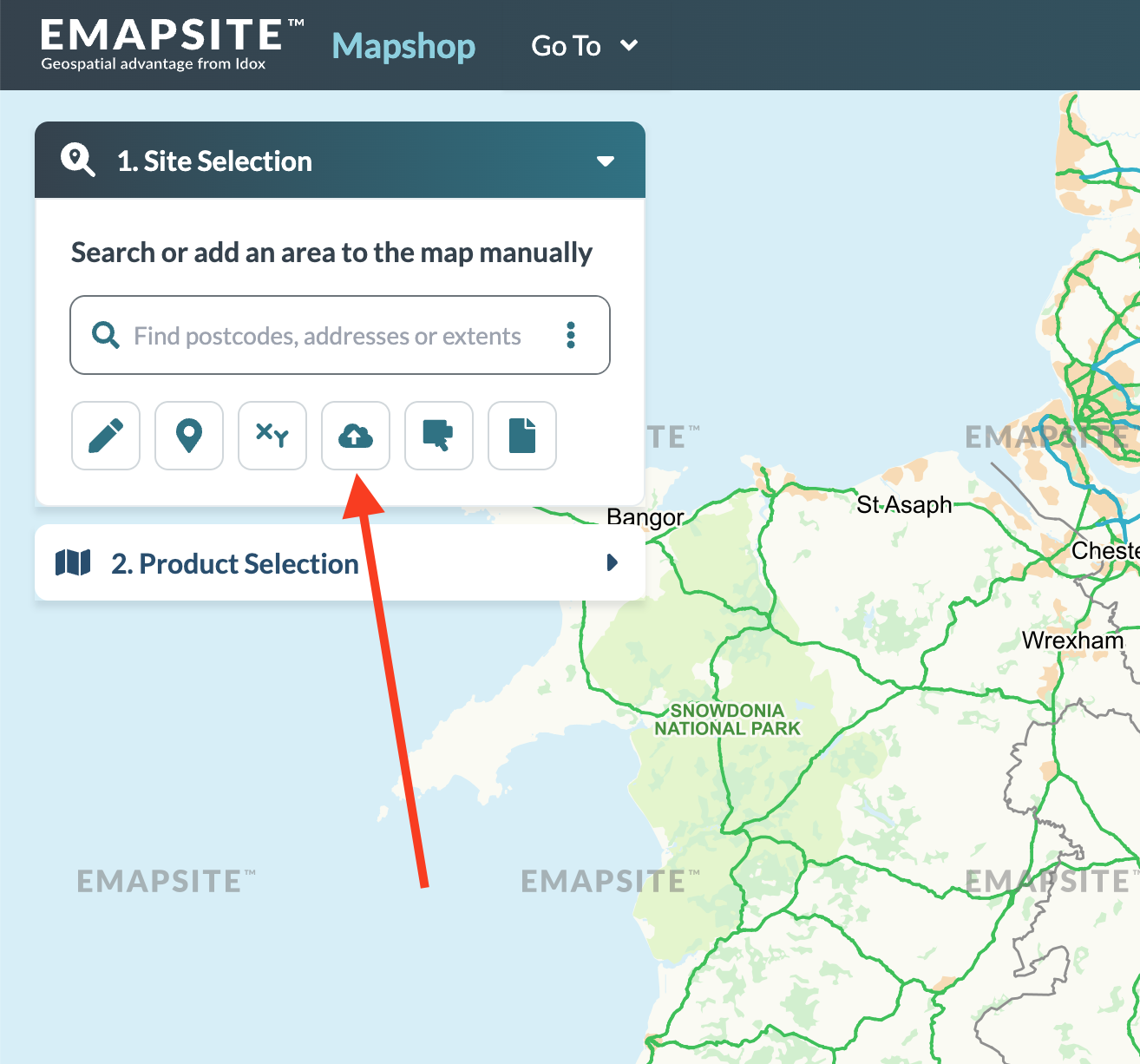Open the Go To dropdown menu
The image size is (1140, 1064).
tap(585, 45)
